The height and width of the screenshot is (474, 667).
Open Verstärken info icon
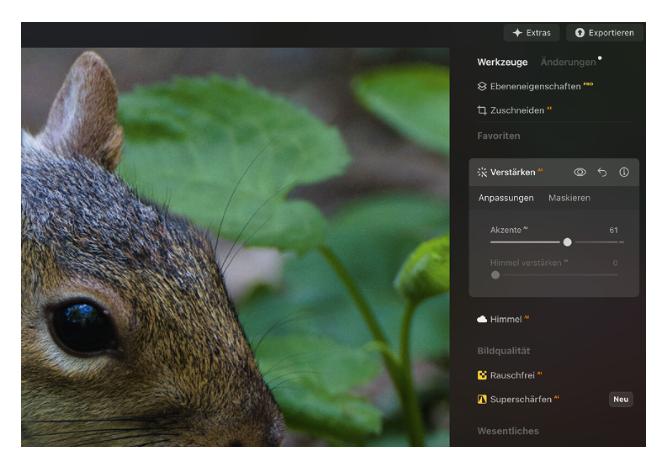[624, 172]
